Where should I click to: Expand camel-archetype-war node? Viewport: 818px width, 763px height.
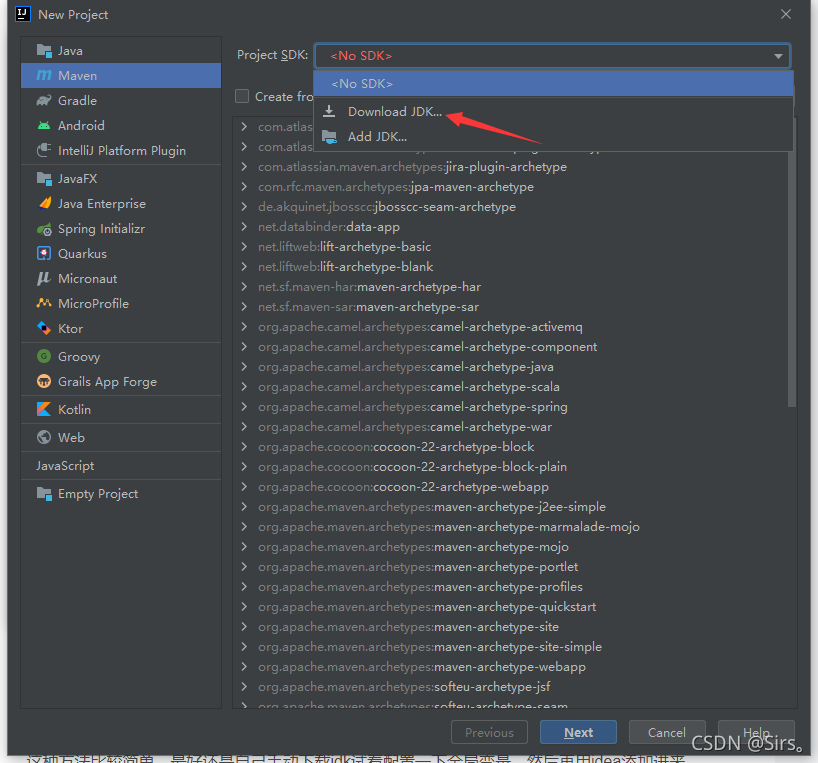244,427
